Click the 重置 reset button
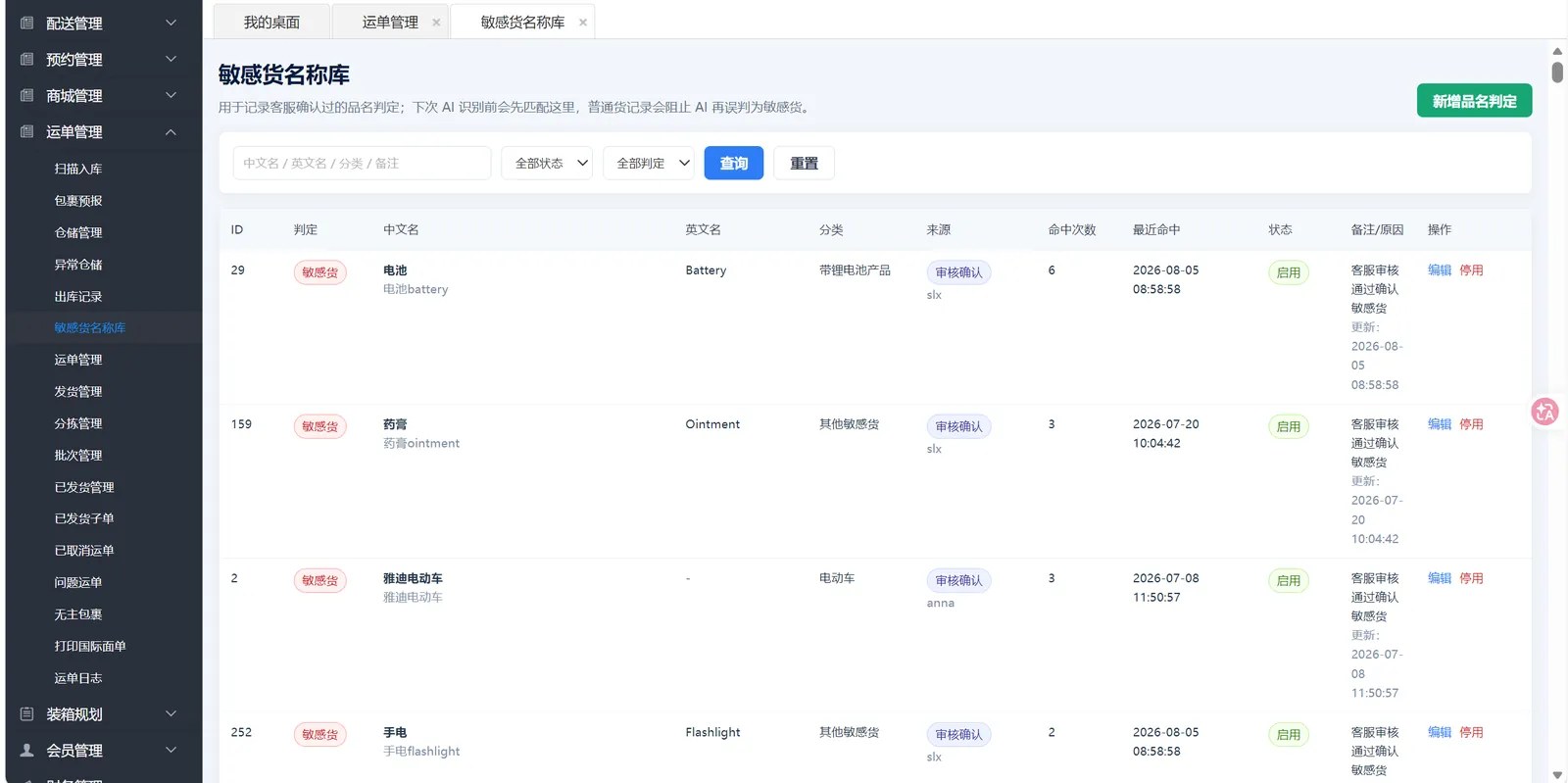This screenshot has height=783, width=1568. pyautogui.click(x=804, y=163)
